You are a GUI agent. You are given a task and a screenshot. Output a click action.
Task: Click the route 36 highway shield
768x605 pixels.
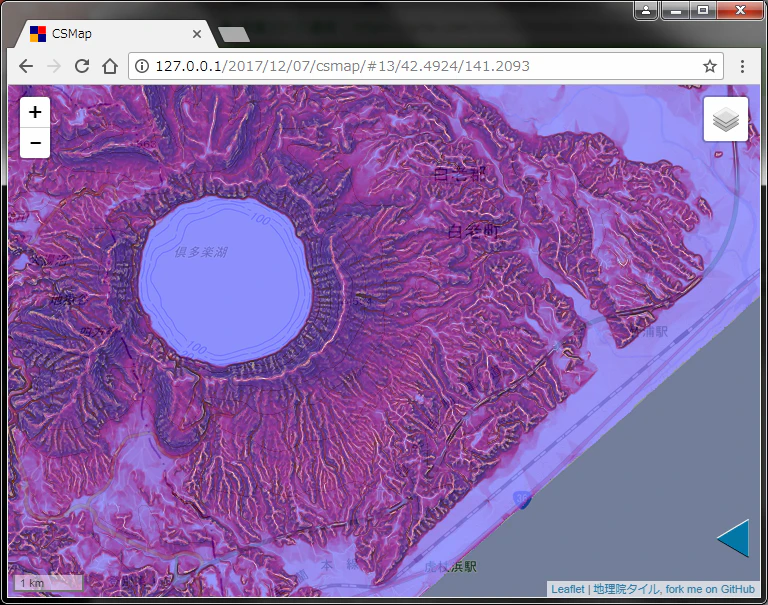pos(522,499)
